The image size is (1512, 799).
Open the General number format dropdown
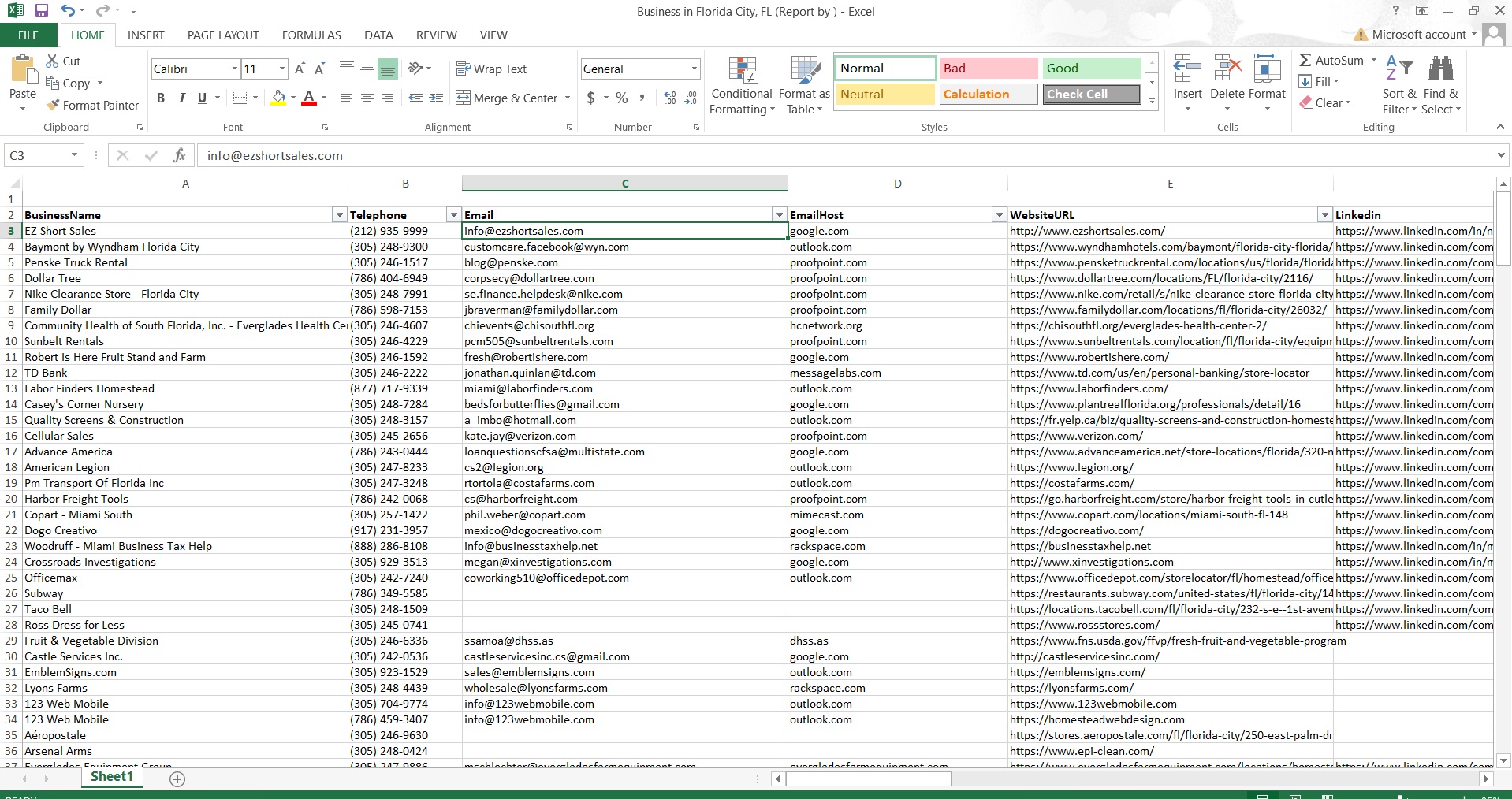click(x=694, y=69)
